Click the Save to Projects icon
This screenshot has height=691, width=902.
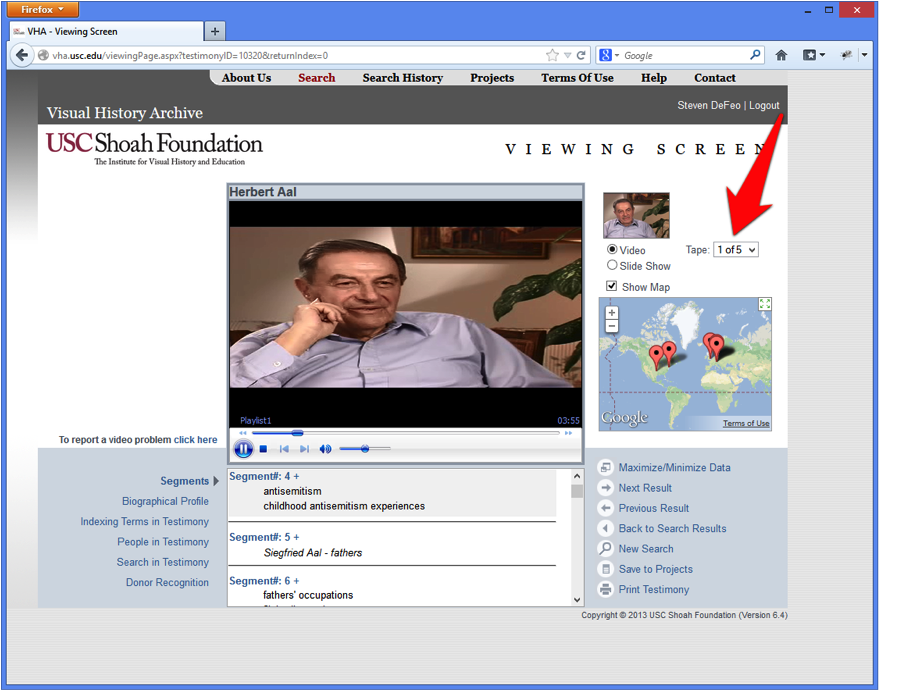(605, 569)
